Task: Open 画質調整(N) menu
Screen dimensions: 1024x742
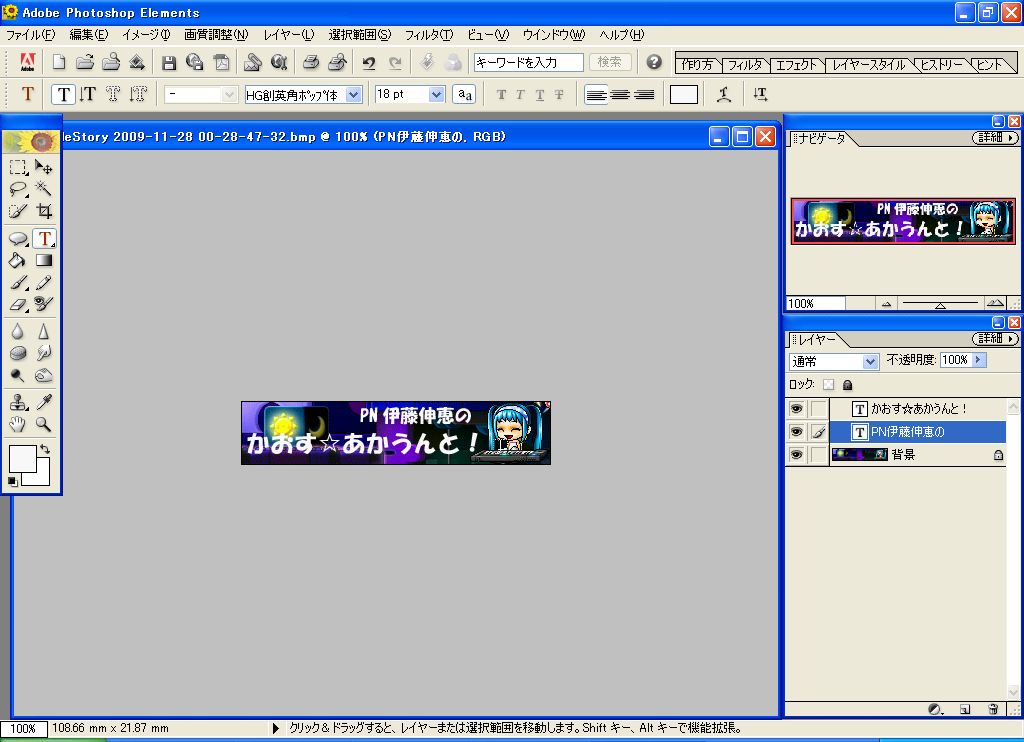Action: (x=216, y=35)
